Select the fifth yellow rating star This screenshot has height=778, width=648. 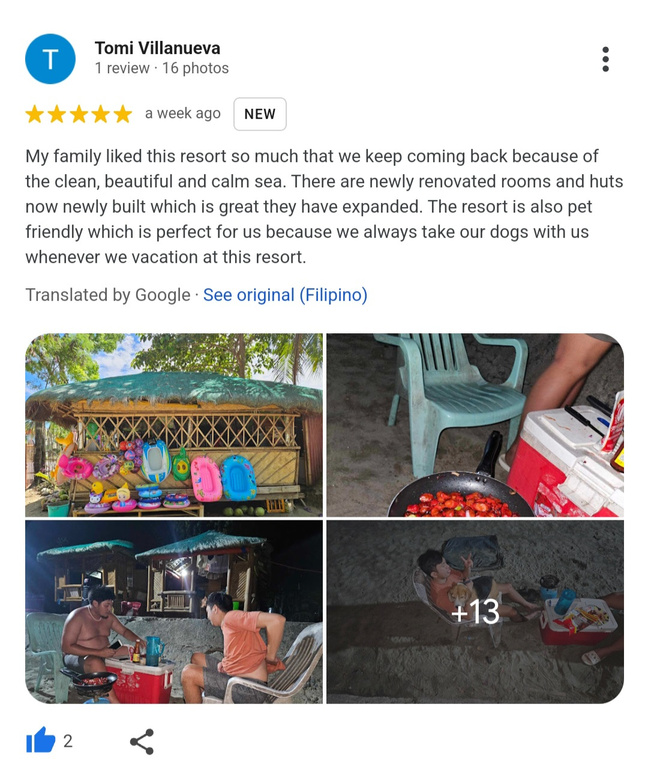(x=123, y=114)
